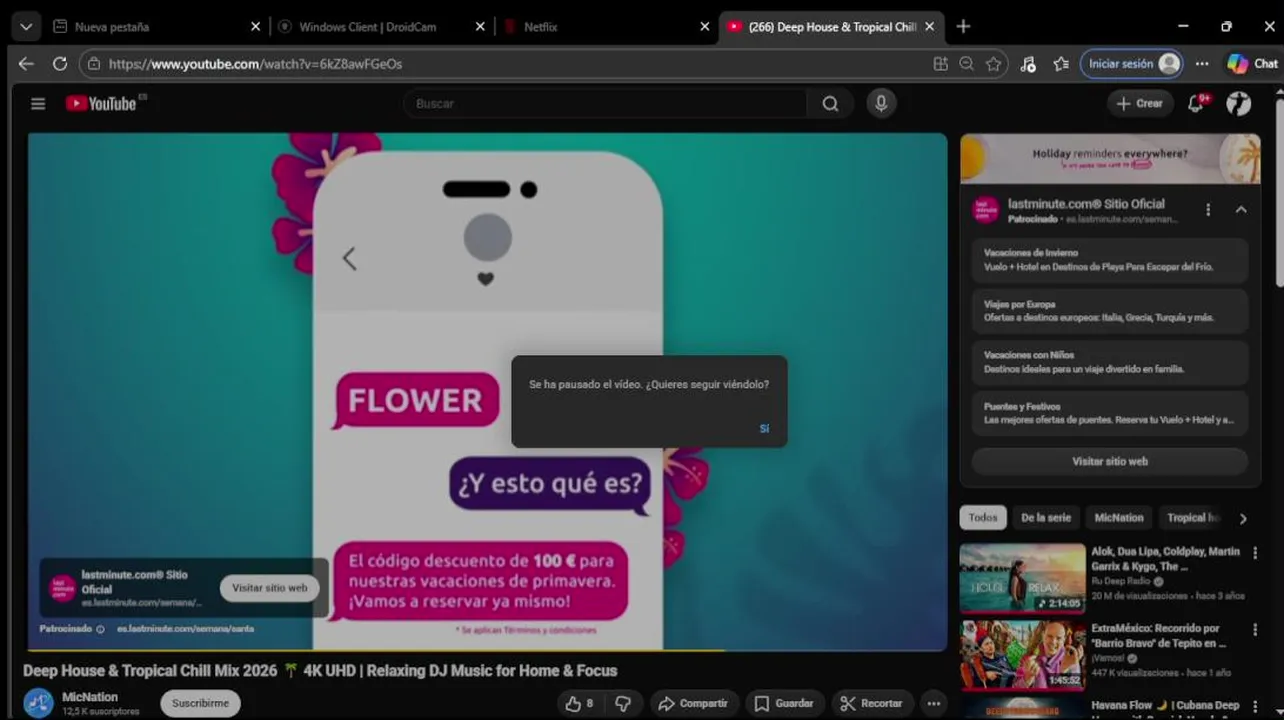Viewport: 1284px width, 720px height.
Task: Open the lastminute.com Sitio Oficial advertiser link
Action: pyautogui.click(x=1086, y=204)
